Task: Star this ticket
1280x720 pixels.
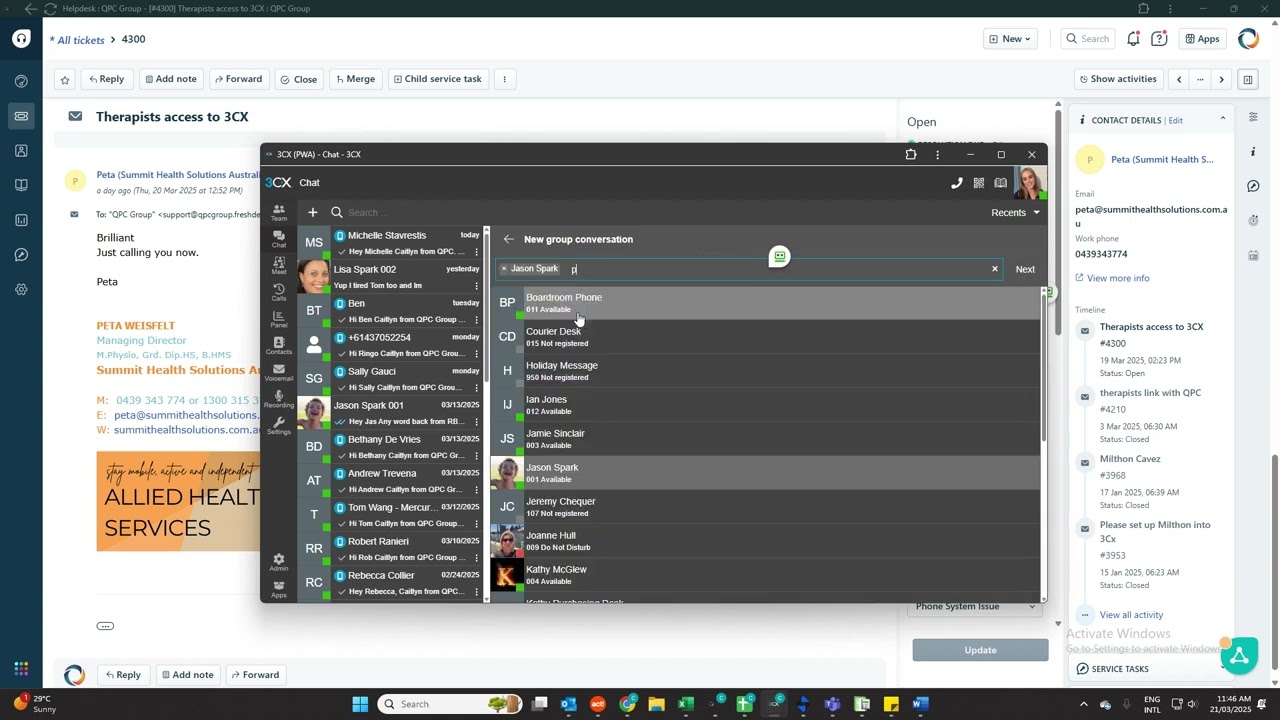Action: click(x=65, y=80)
